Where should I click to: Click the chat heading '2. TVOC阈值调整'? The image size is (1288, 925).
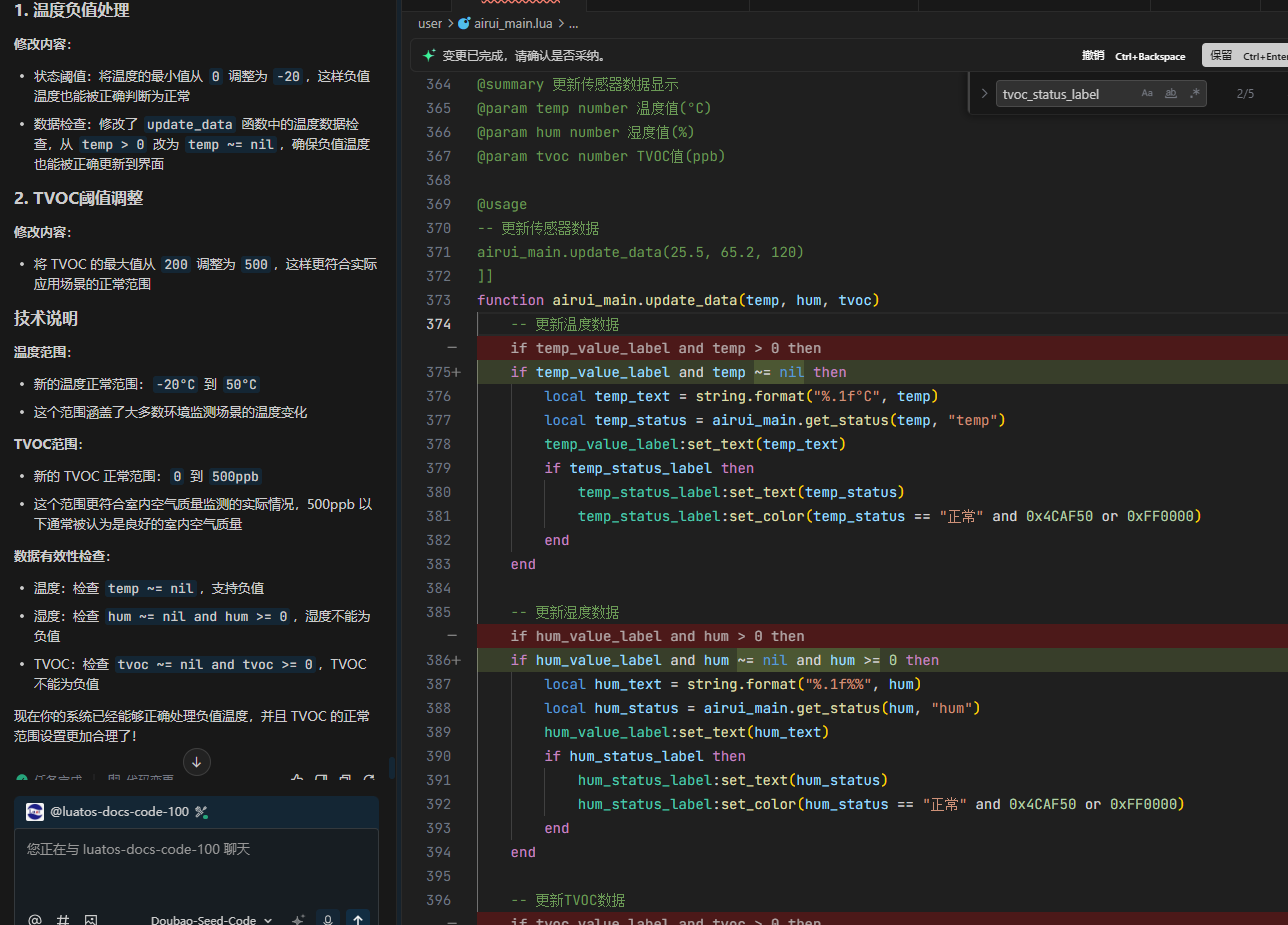[78, 198]
